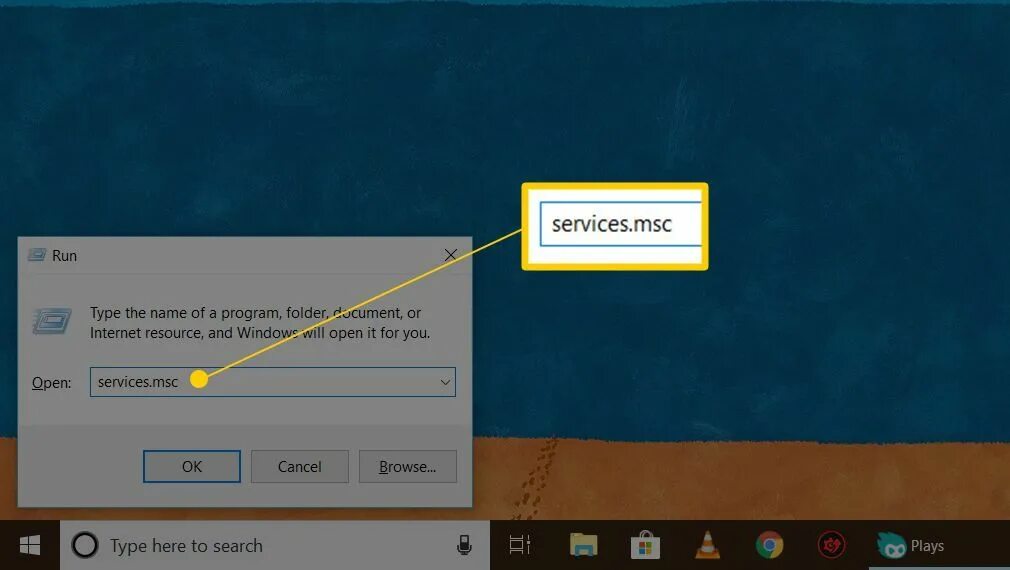The height and width of the screenshot is (570, 1010).
Task: Click the Cortana circle icon
Action: point(85,546)
